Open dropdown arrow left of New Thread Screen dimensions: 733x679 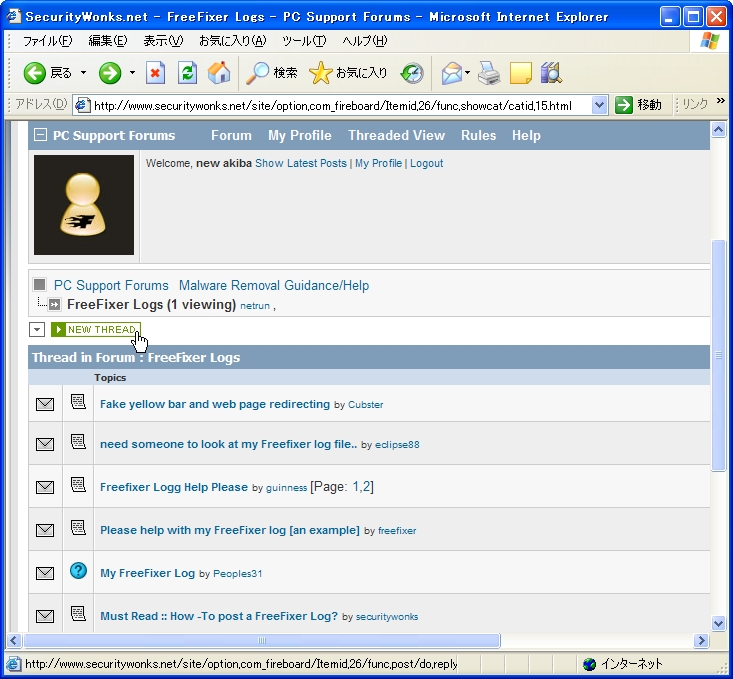[x=37, y=329]
